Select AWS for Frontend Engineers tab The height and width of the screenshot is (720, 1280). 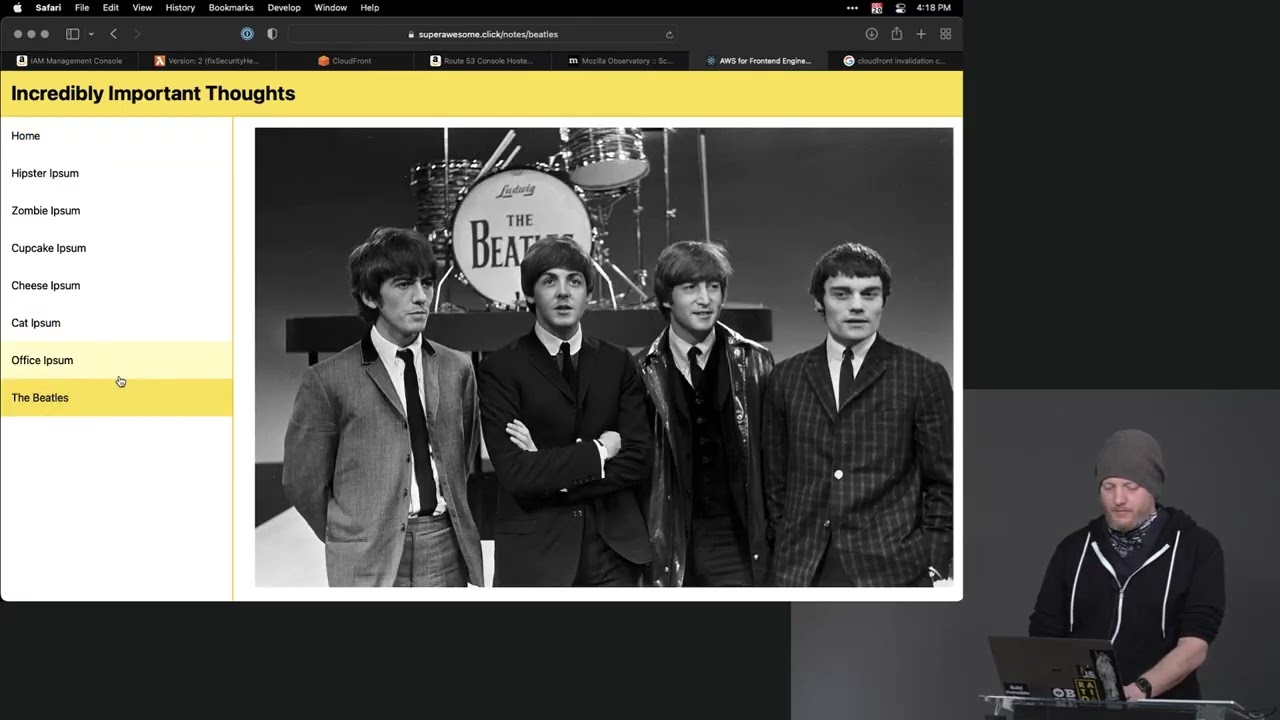coord(758,61)
